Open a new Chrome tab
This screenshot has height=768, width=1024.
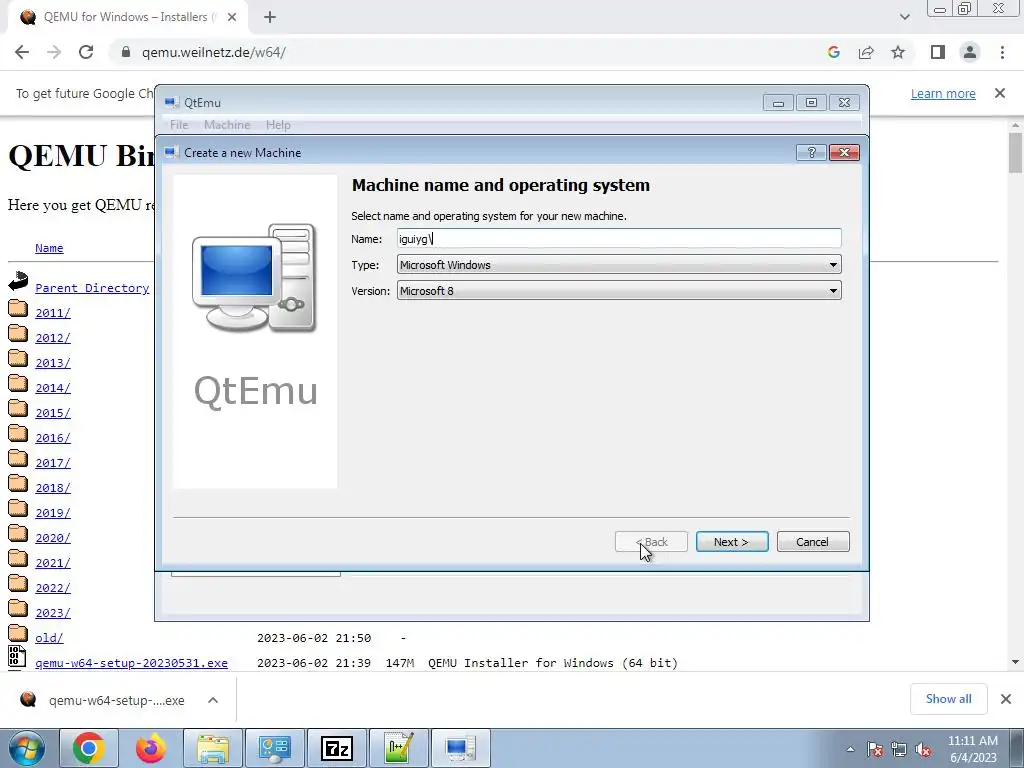270,17
